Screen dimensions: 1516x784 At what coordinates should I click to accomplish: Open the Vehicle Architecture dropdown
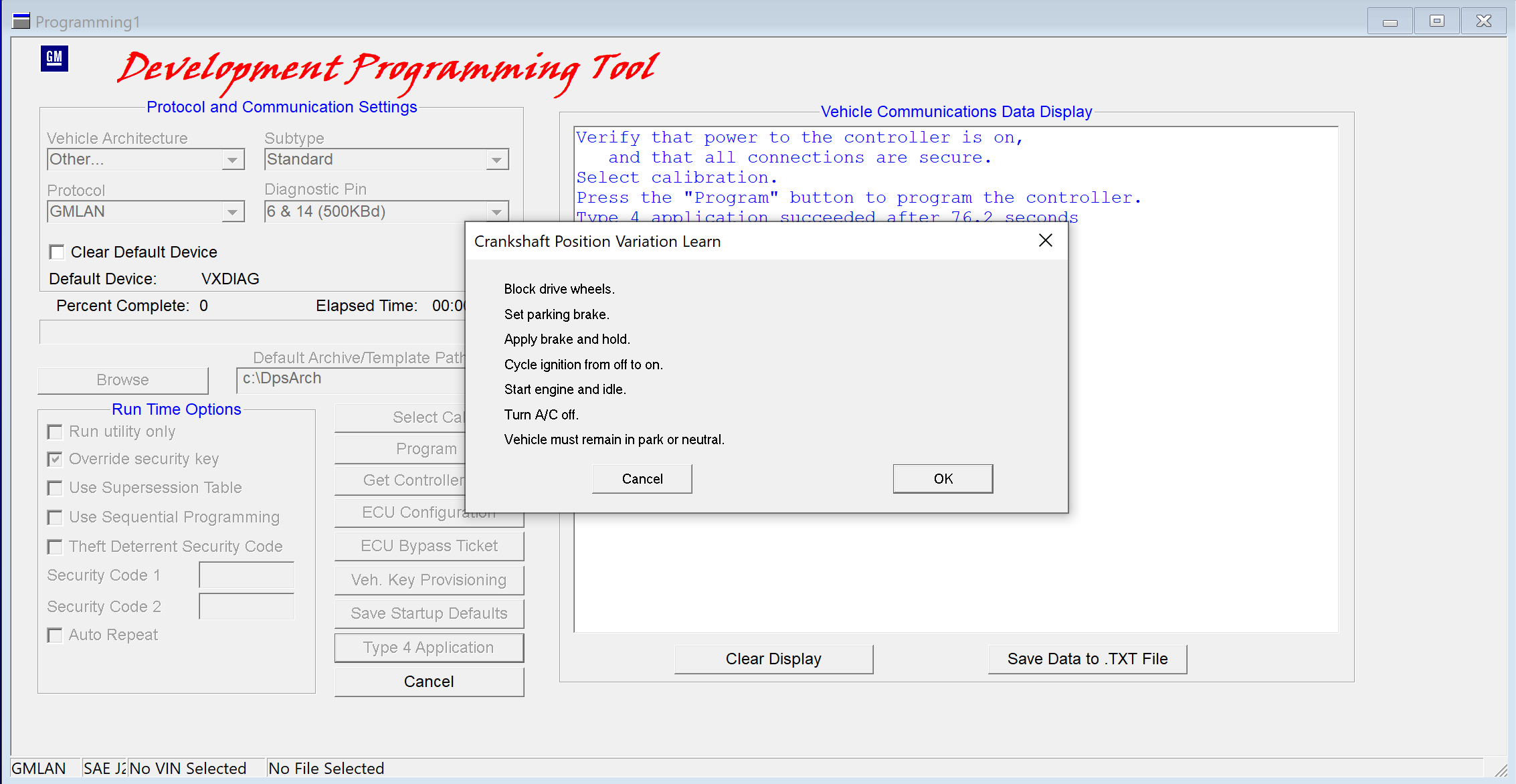tap(232, 160)
